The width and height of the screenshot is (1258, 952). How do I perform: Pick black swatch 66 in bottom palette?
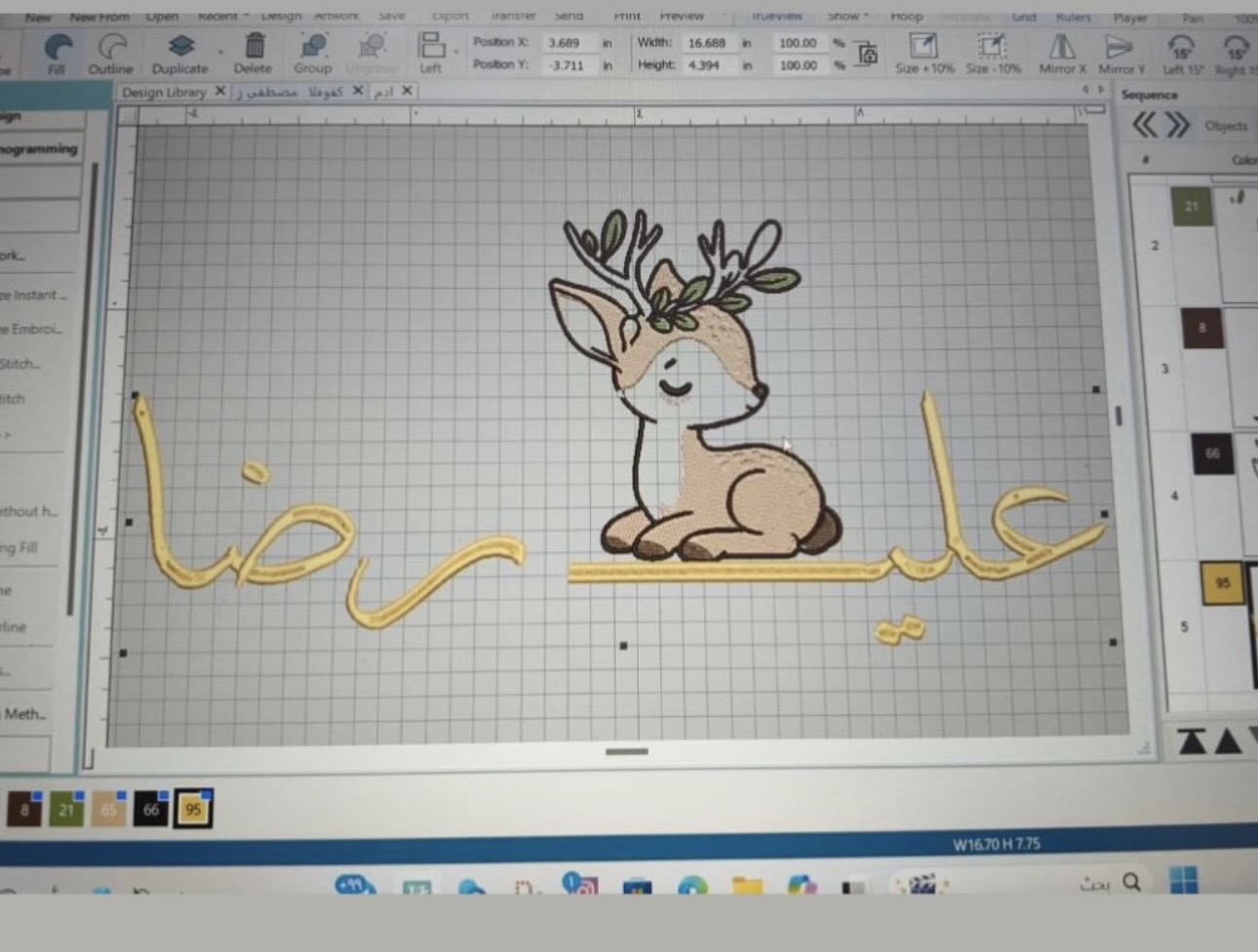point(150,810)
